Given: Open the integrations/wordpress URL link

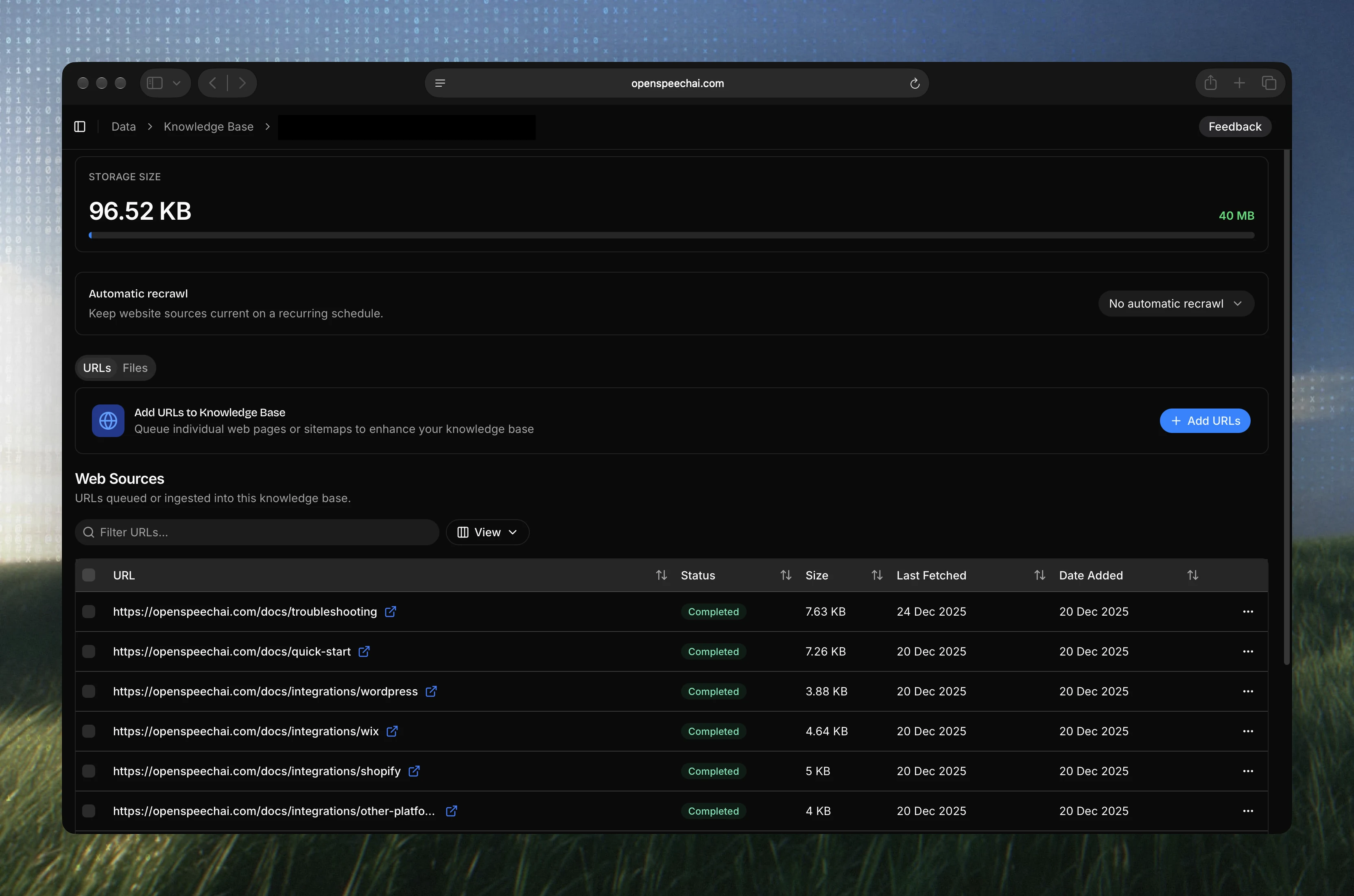Looking at the screenshot, I should [266, 691].
